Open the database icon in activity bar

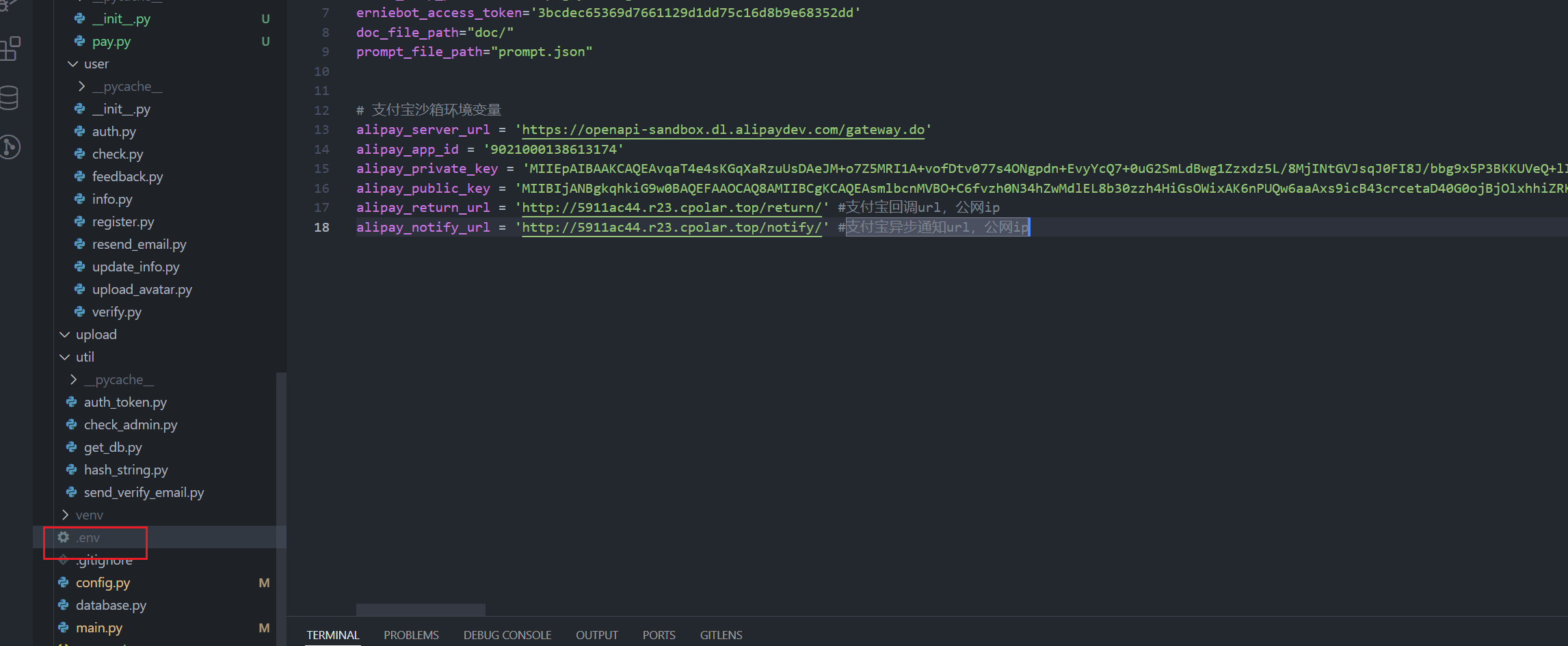tap(9, 98)
